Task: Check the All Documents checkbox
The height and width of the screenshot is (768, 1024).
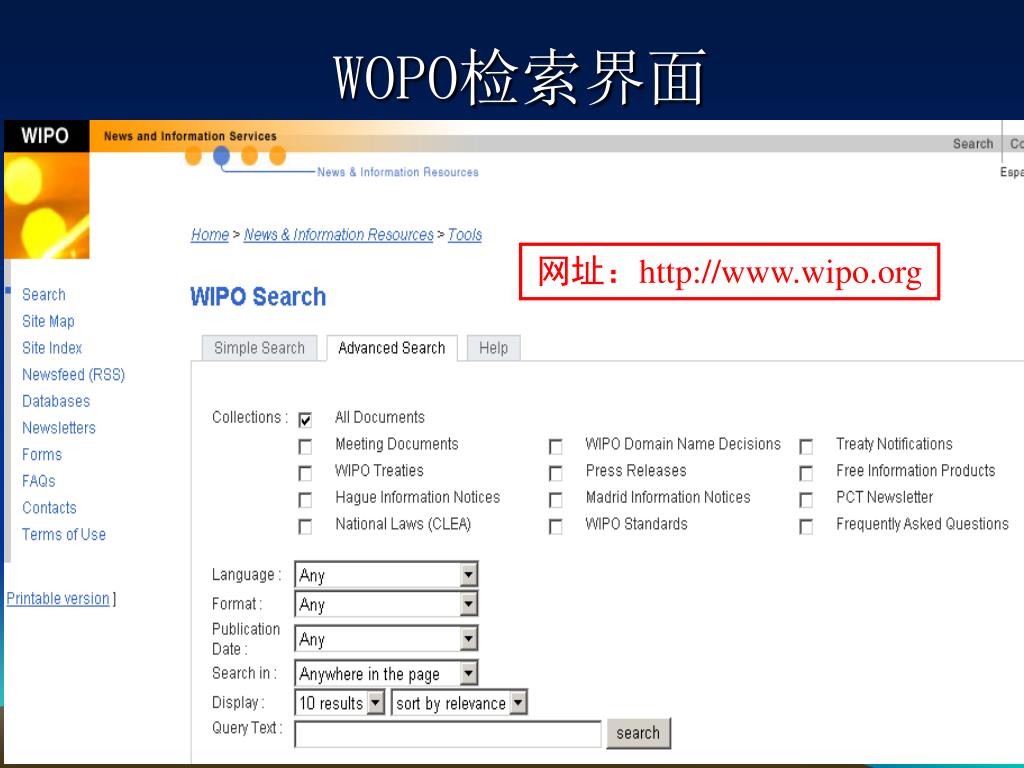Action: [x=305, y=419]
